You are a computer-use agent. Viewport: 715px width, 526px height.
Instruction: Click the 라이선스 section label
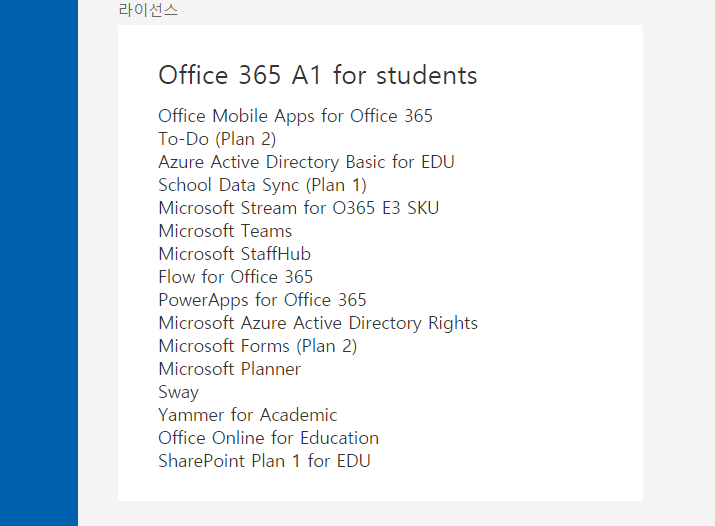point(148,10)
